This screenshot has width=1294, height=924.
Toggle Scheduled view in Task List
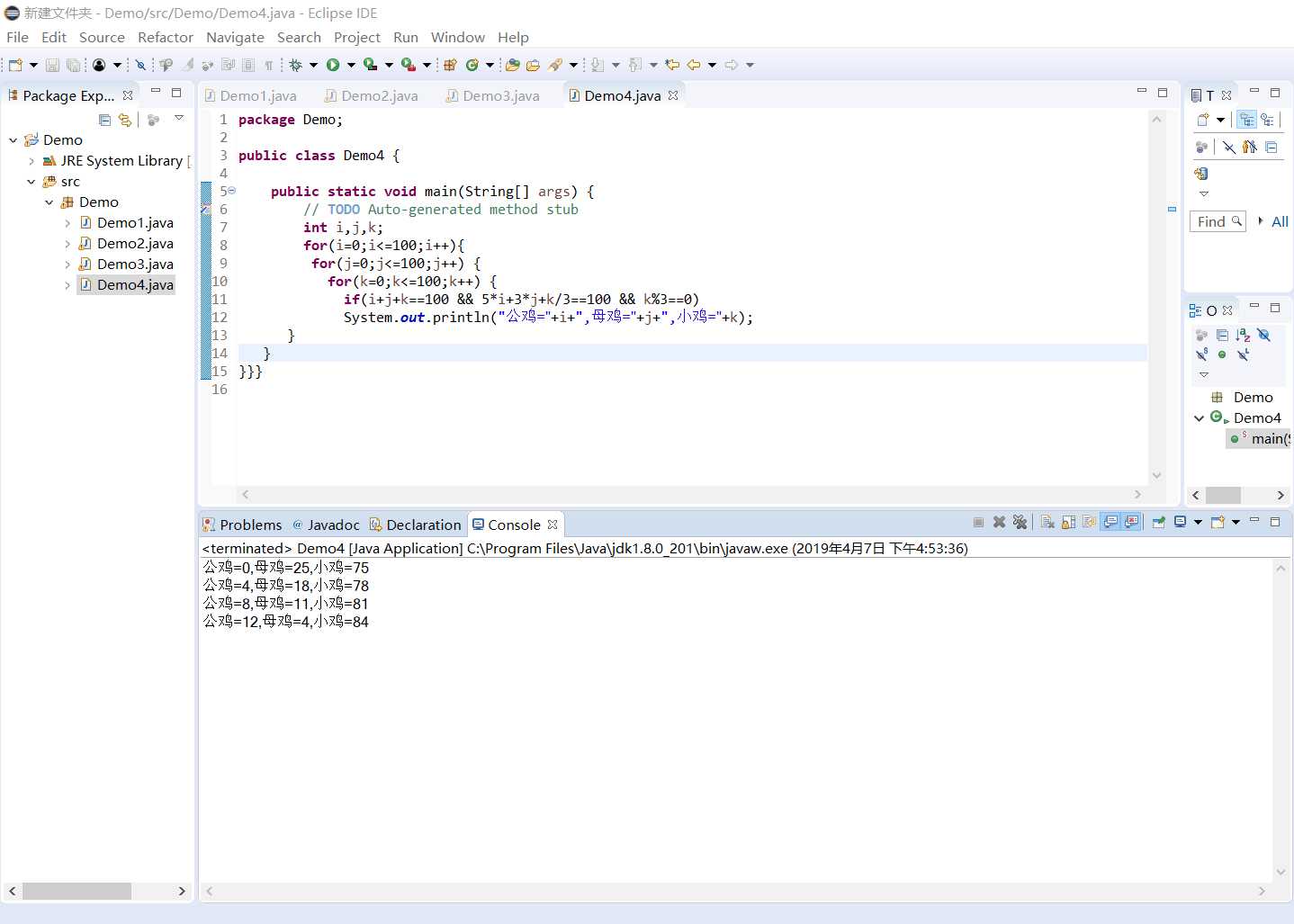click(x=1267, y=120)
